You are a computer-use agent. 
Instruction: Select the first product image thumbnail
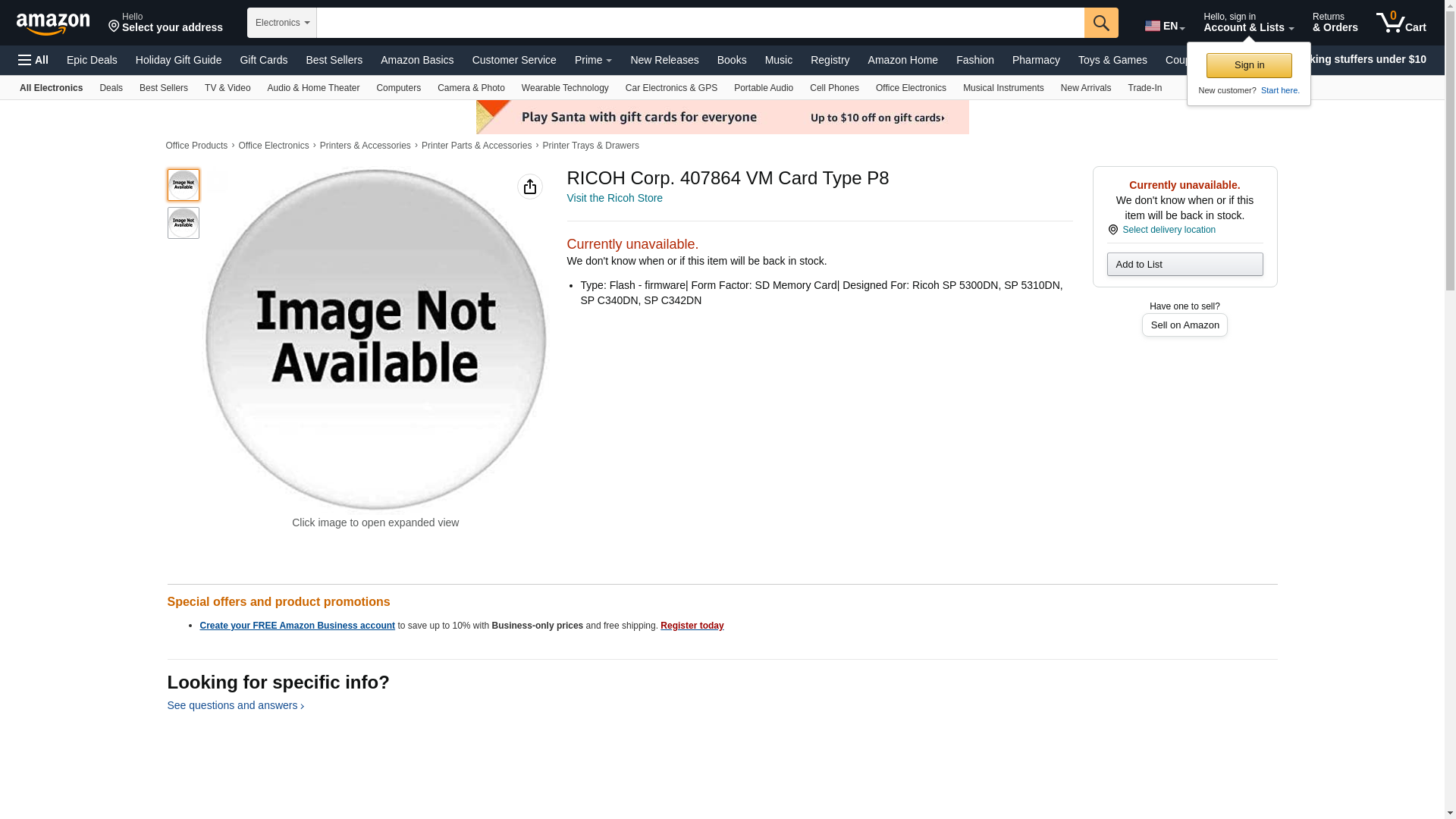click(x=183, y=185)
